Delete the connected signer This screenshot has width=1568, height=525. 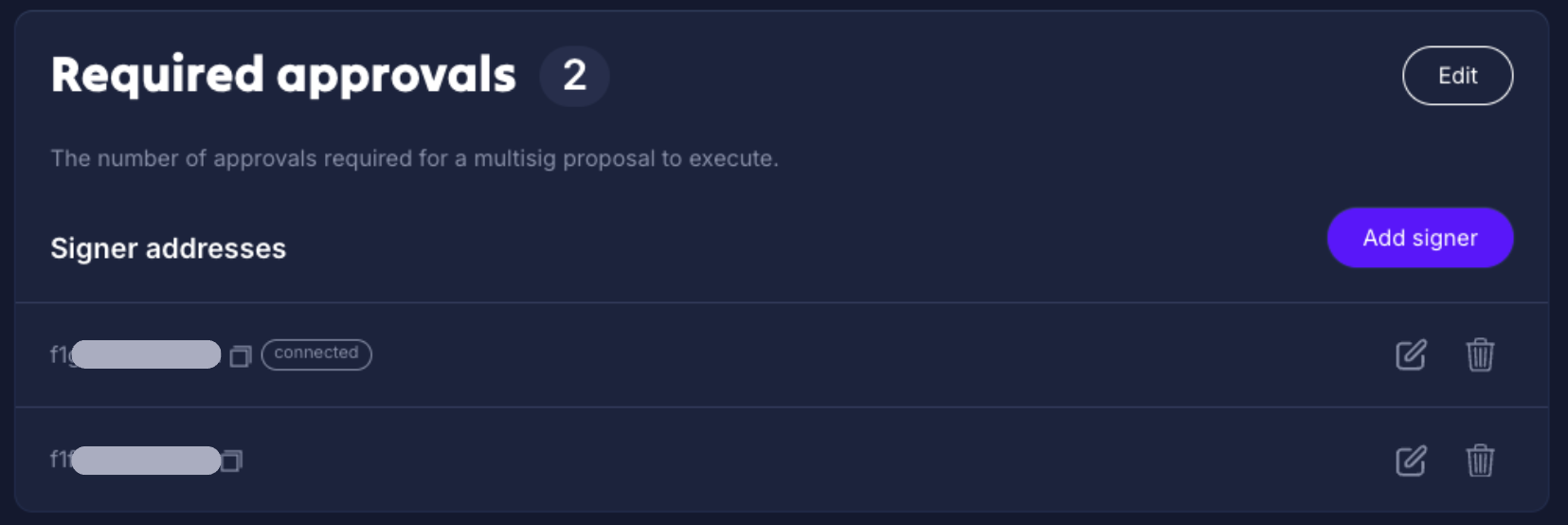pyautogui.click(x=1480, y=355)
